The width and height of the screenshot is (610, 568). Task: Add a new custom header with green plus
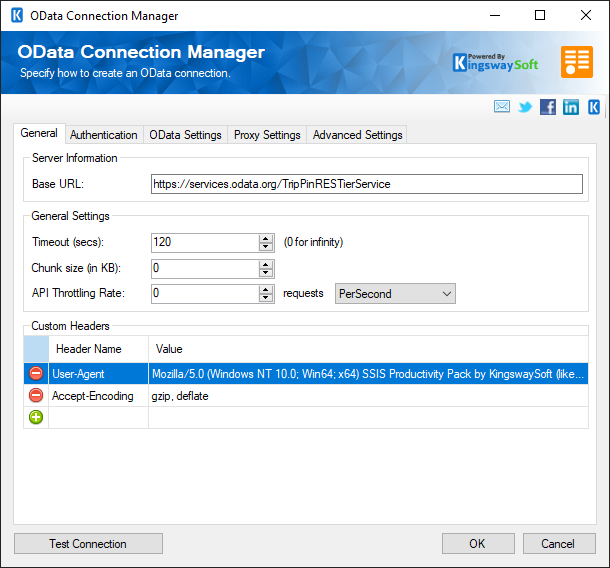36,417
